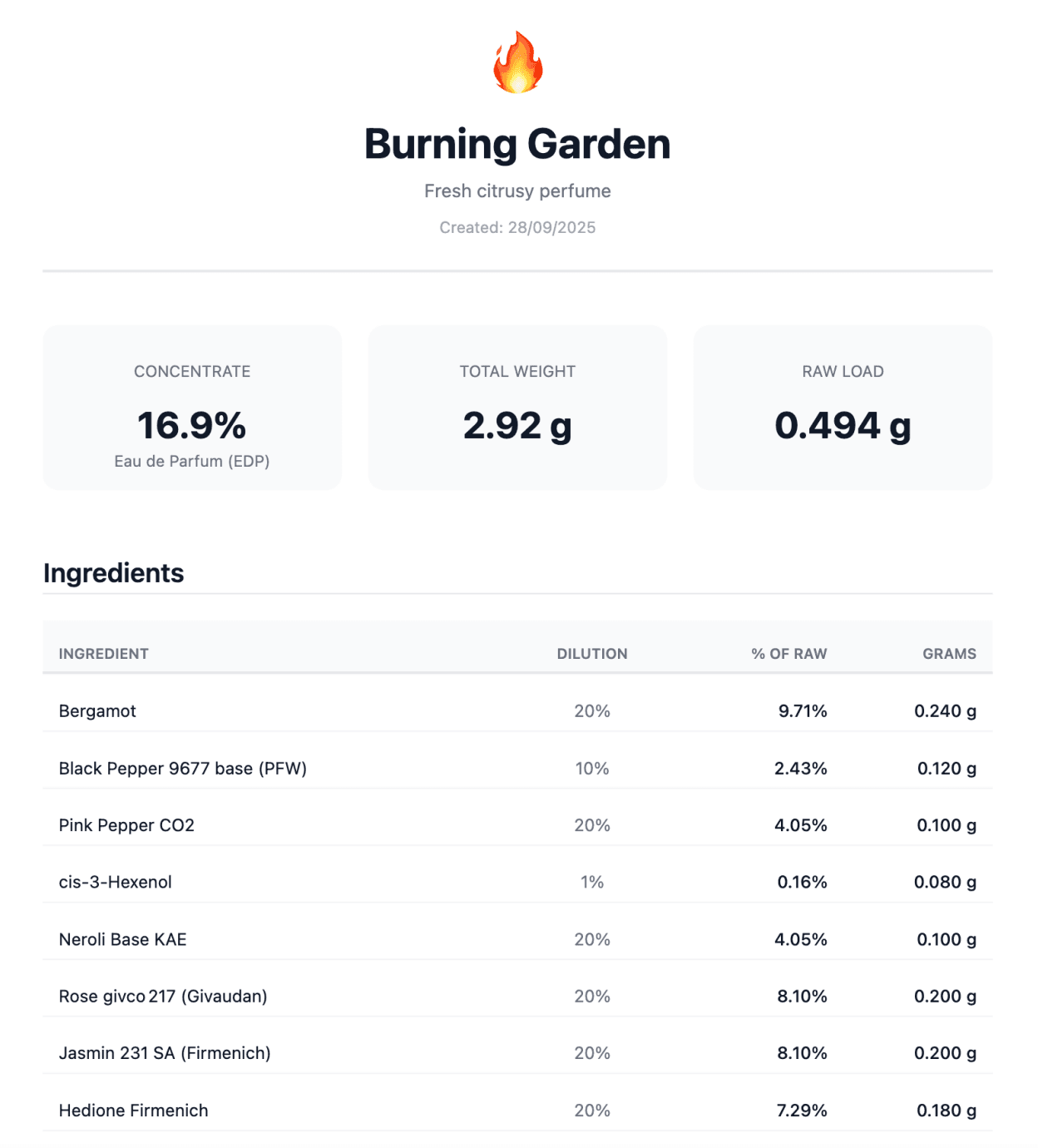The height and width of the screenshot is (1148, 1038).
Task: Click Black Pepper 9677 base (PFW)
Action: (183, 769)
